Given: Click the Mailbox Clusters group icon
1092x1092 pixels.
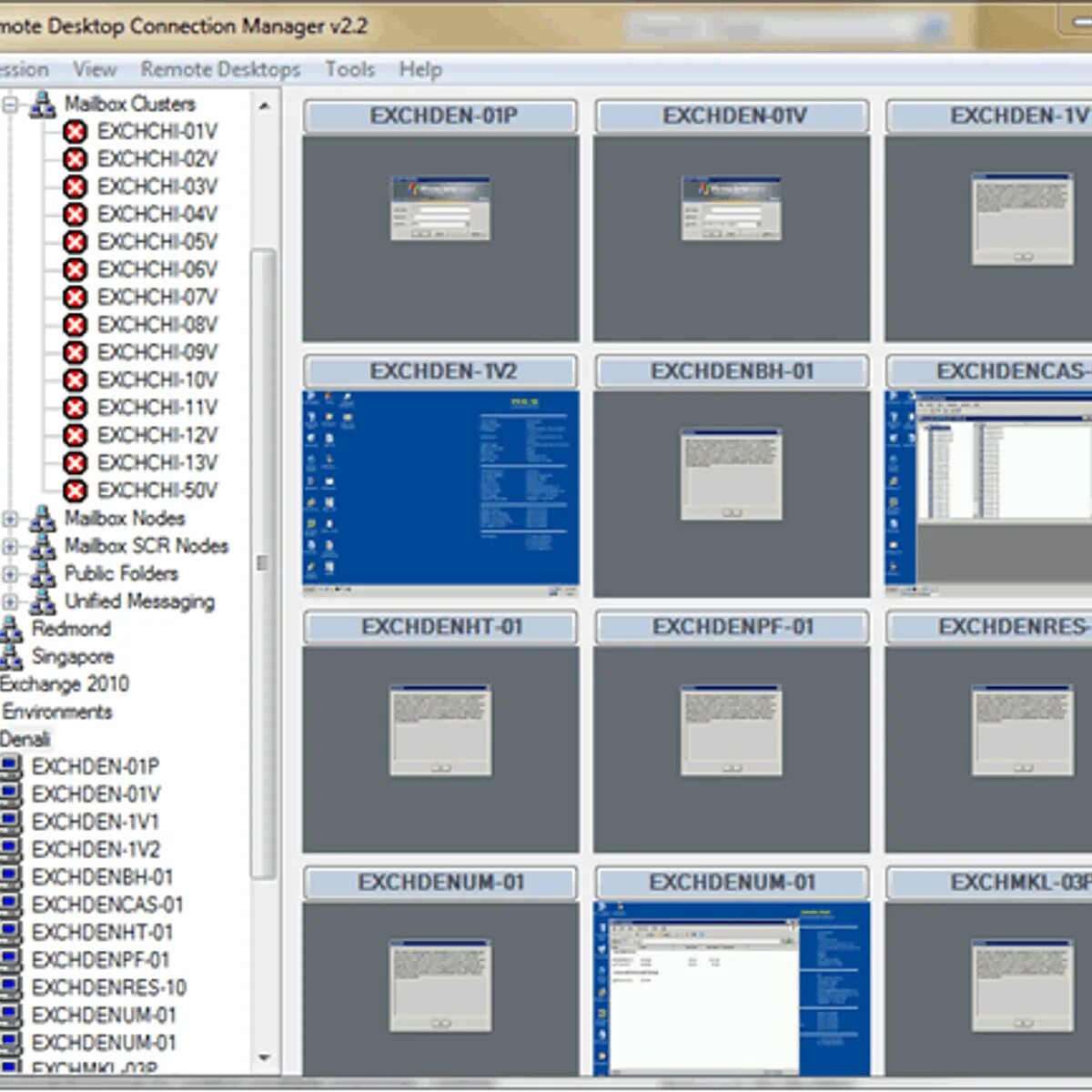Looking at the screenshot, I should pyautogui.click(x=43, y=104).
